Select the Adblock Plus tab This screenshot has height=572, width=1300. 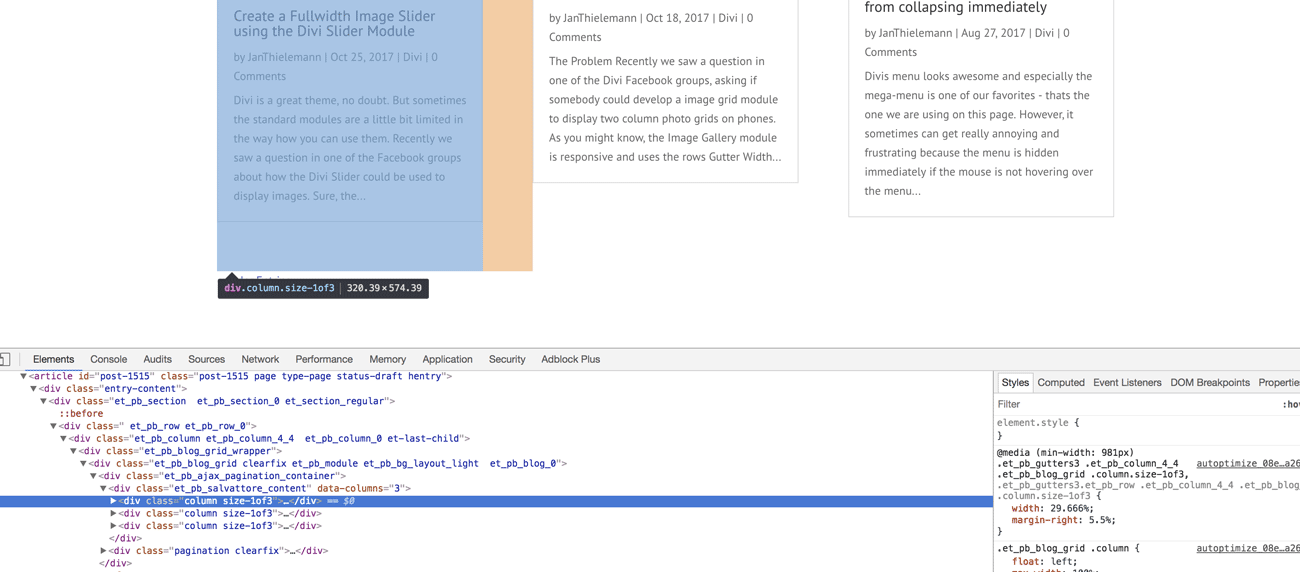point(570,359)
